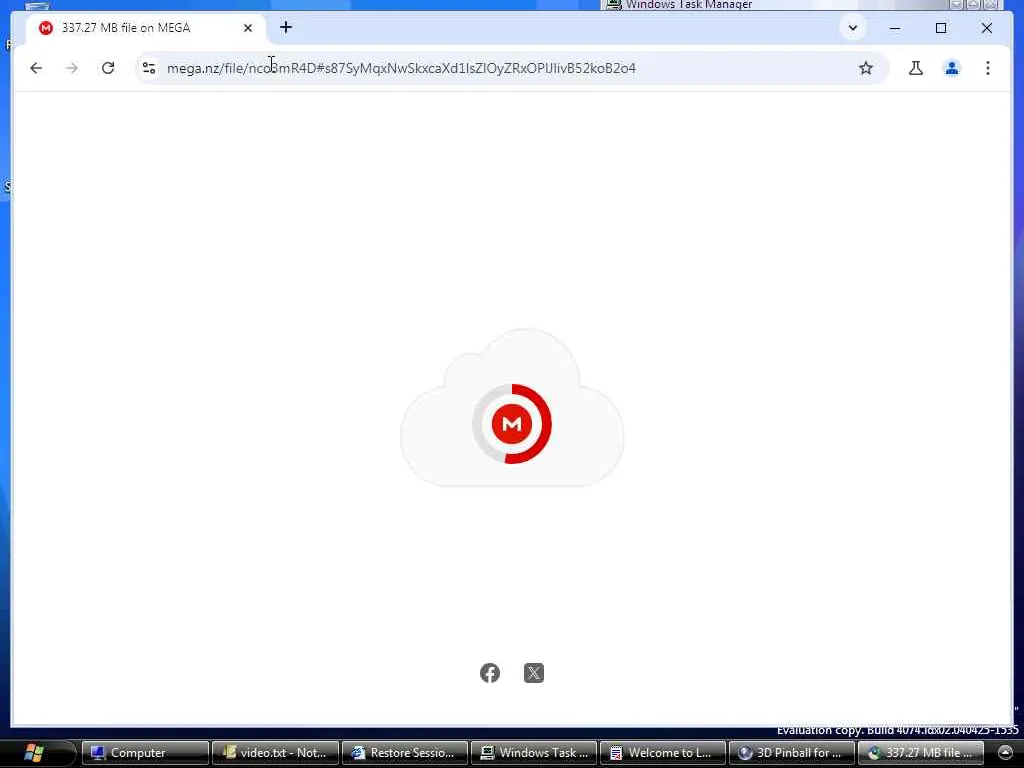Switch to 3D Pinball taskbar item

point(792,753)
